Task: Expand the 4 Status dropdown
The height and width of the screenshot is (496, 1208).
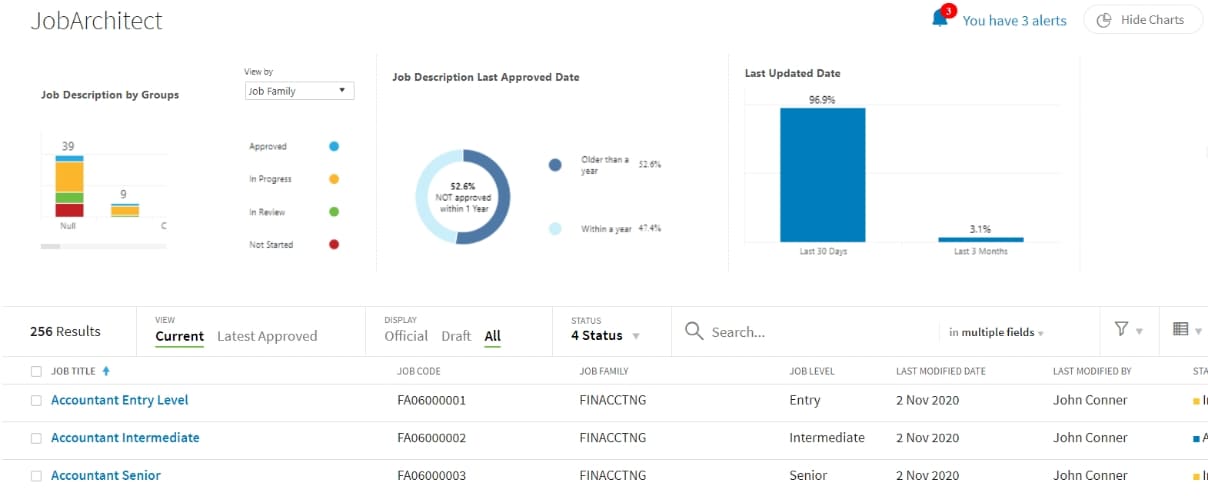Action: tap(604, 336)
